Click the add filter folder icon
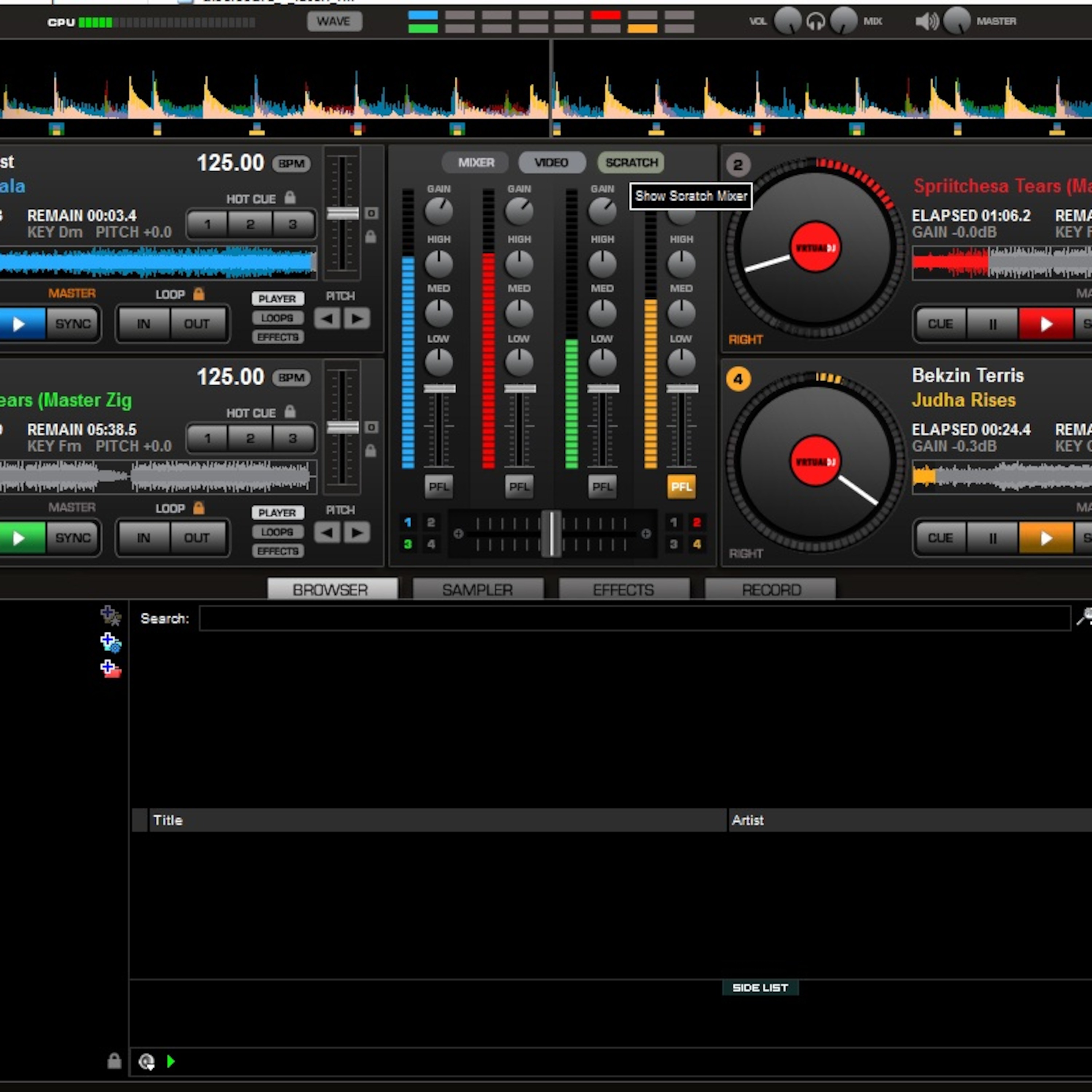Viewport: 1092px width, 1092px height. pos(110,643)
